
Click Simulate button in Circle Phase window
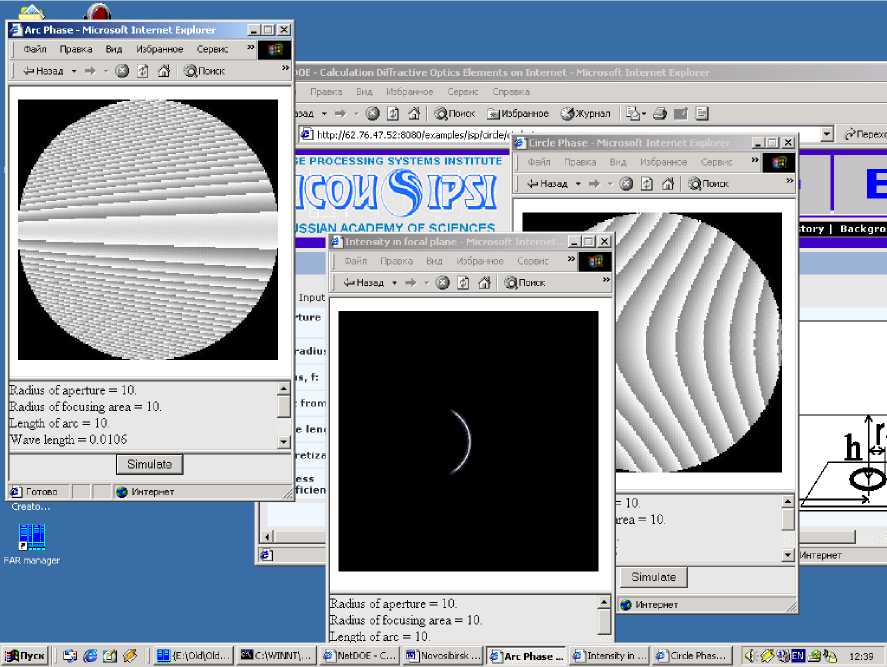point(654,577)
